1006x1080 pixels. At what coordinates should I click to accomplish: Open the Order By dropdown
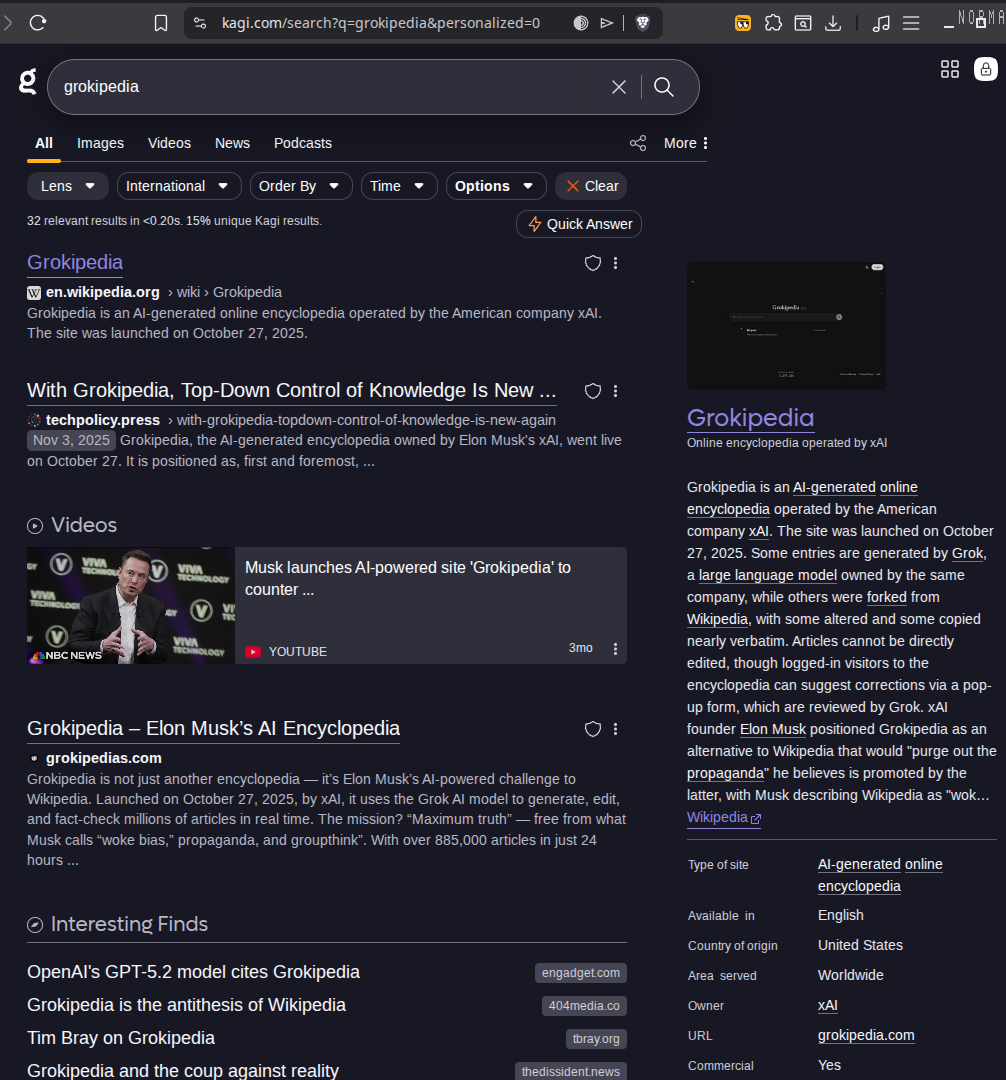(300, 186)
